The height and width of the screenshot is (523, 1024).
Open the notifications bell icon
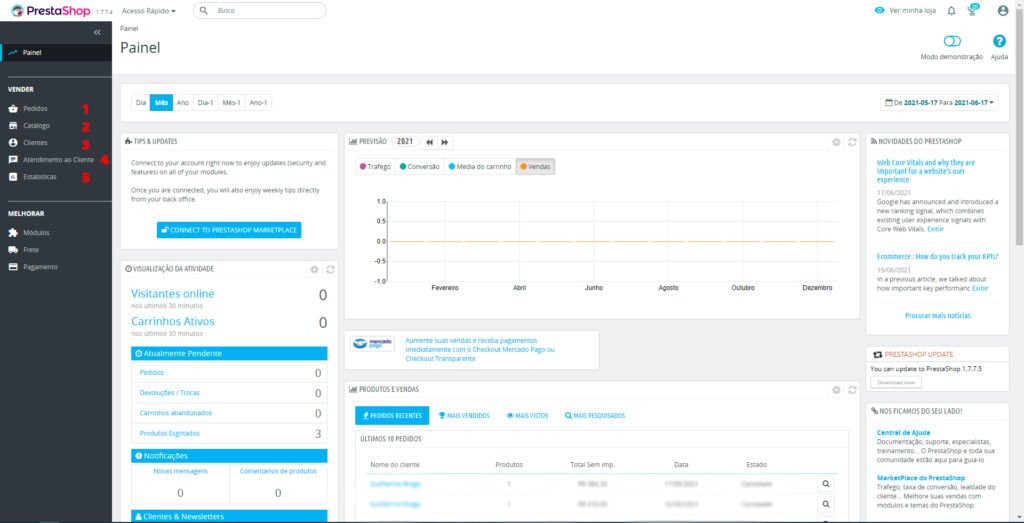click(951, 11)
